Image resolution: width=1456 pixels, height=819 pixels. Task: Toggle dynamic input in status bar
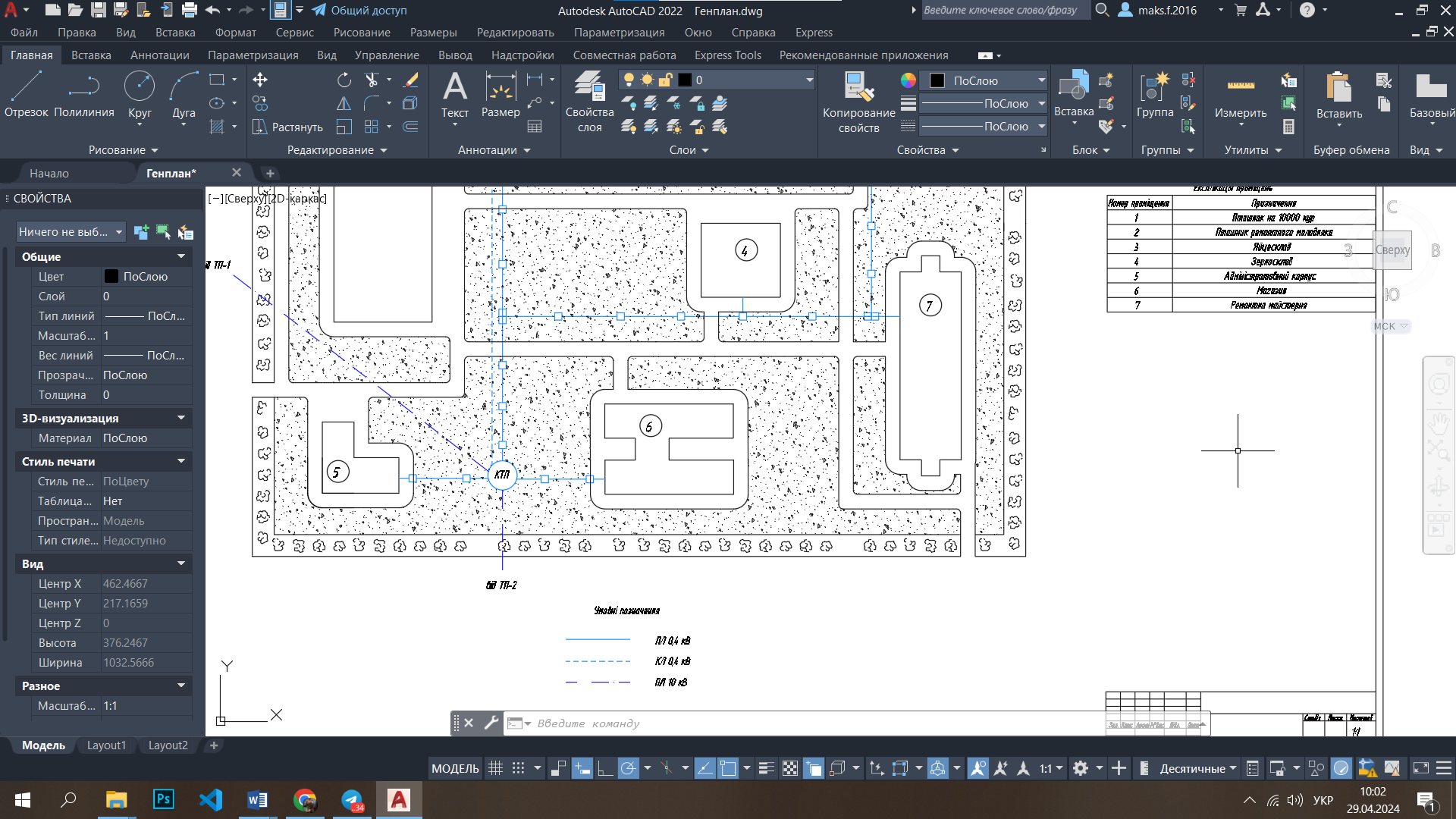coord(582,768)
